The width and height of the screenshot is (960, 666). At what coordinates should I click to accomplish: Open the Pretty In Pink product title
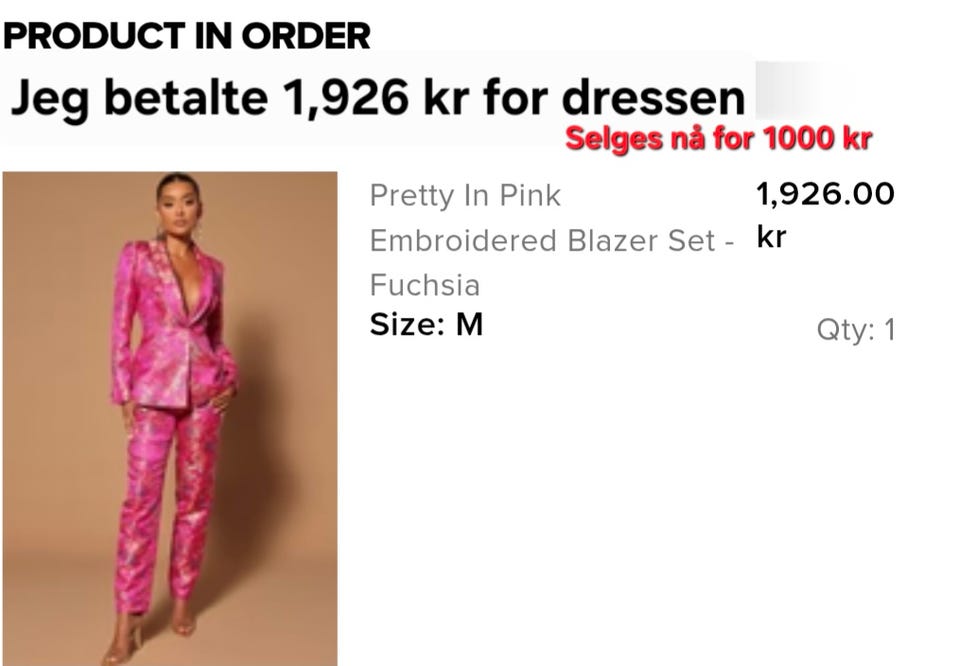[465, 196]
